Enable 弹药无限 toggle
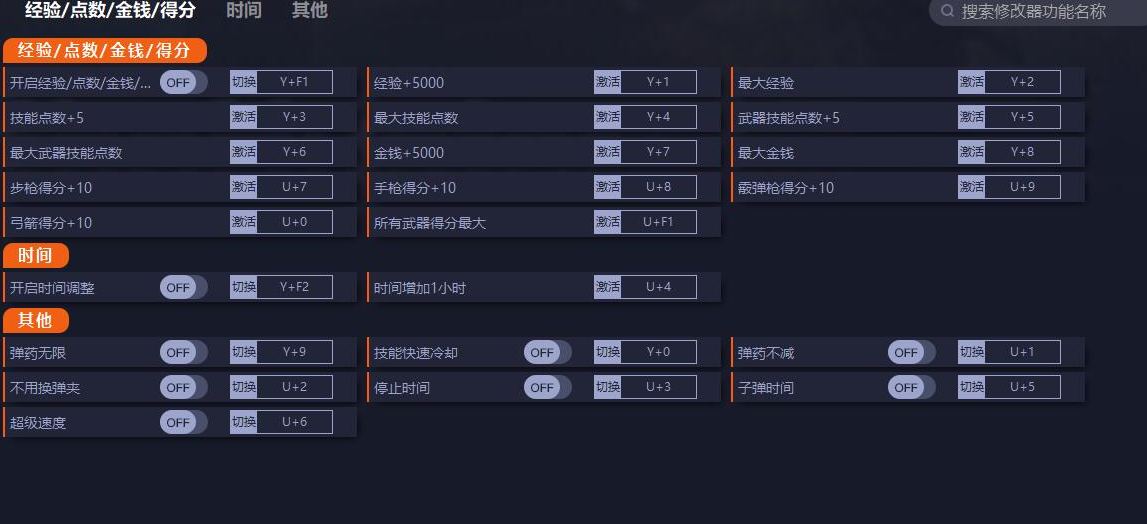Screen dimensions: 1147x524 pyautogui.click(x=183, y=353)
